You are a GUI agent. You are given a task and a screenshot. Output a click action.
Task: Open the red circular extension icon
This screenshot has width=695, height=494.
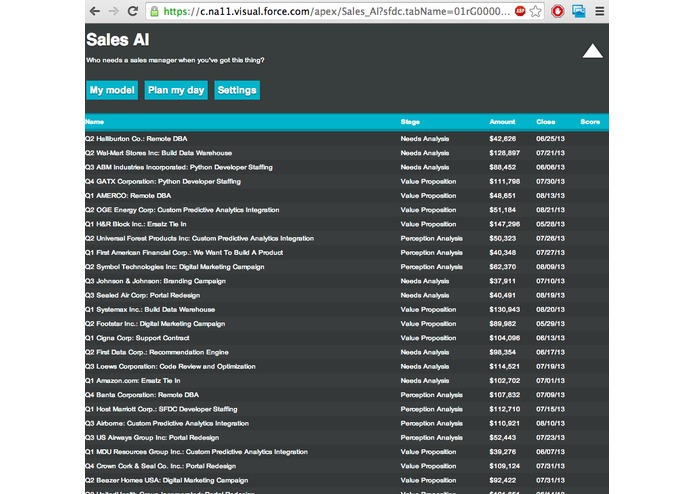pyautogui.click(x=558, y=11)
